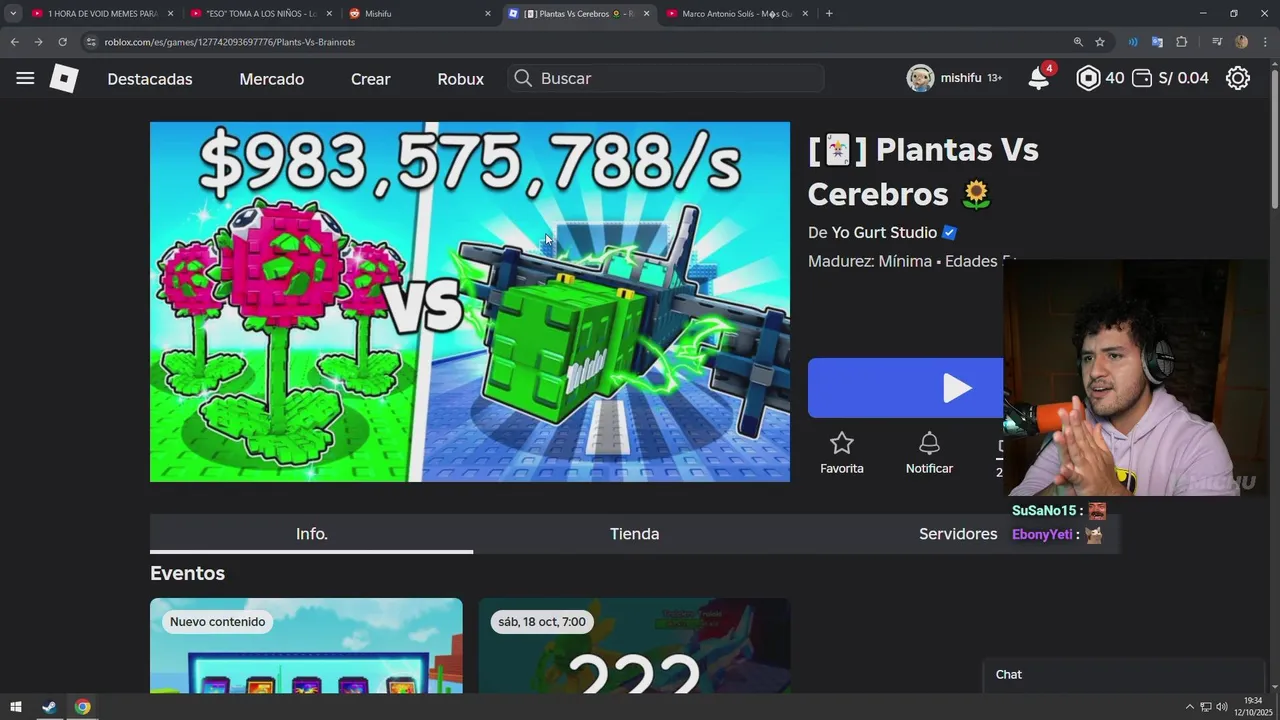Viewport: 1280px width, 720px height.
Task: Select the Info. tab
Action: click(312, 534)
